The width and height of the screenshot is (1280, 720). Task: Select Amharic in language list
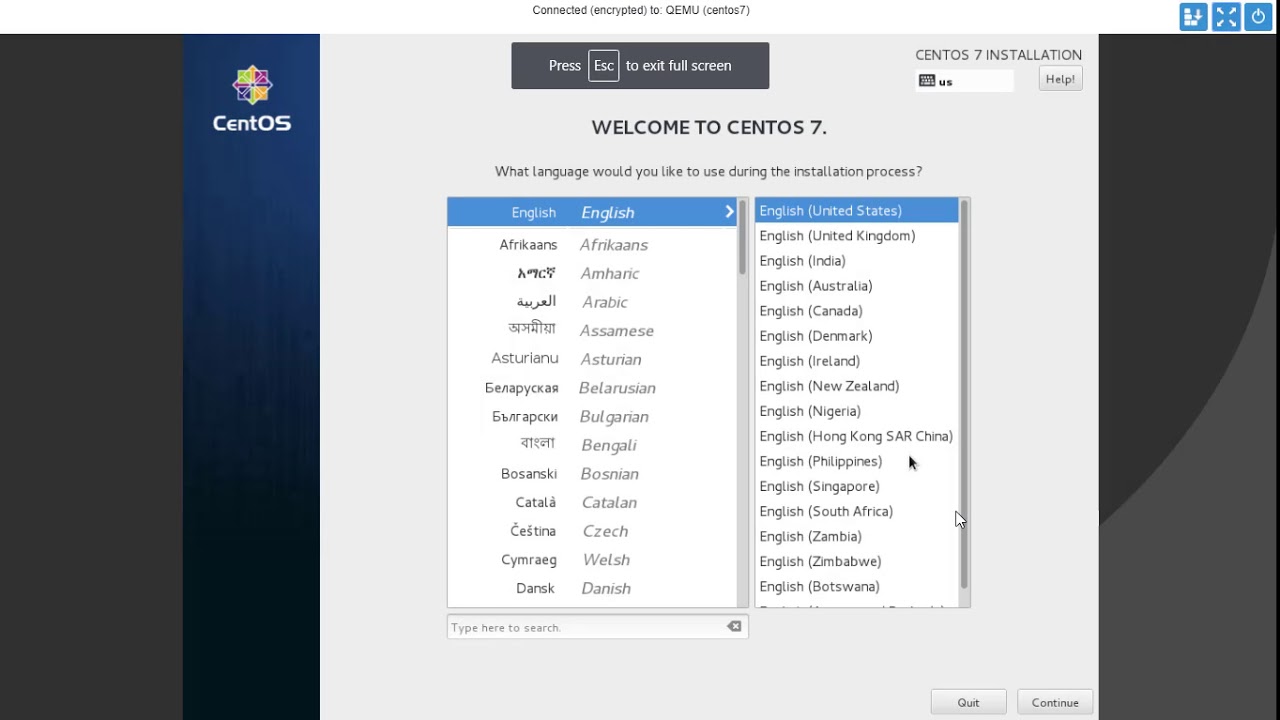tap(592, 273)
